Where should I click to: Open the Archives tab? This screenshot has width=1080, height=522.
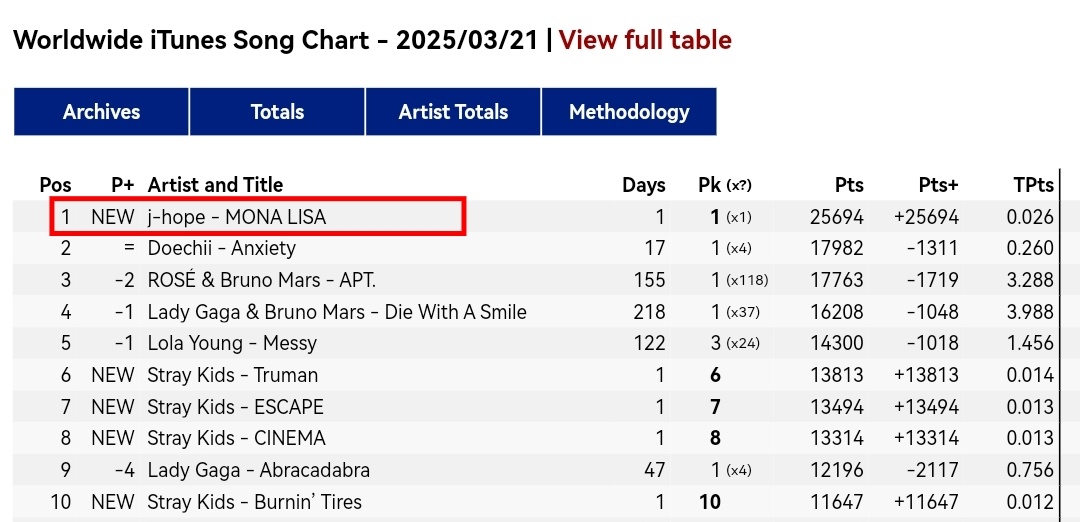click(101, 112)
